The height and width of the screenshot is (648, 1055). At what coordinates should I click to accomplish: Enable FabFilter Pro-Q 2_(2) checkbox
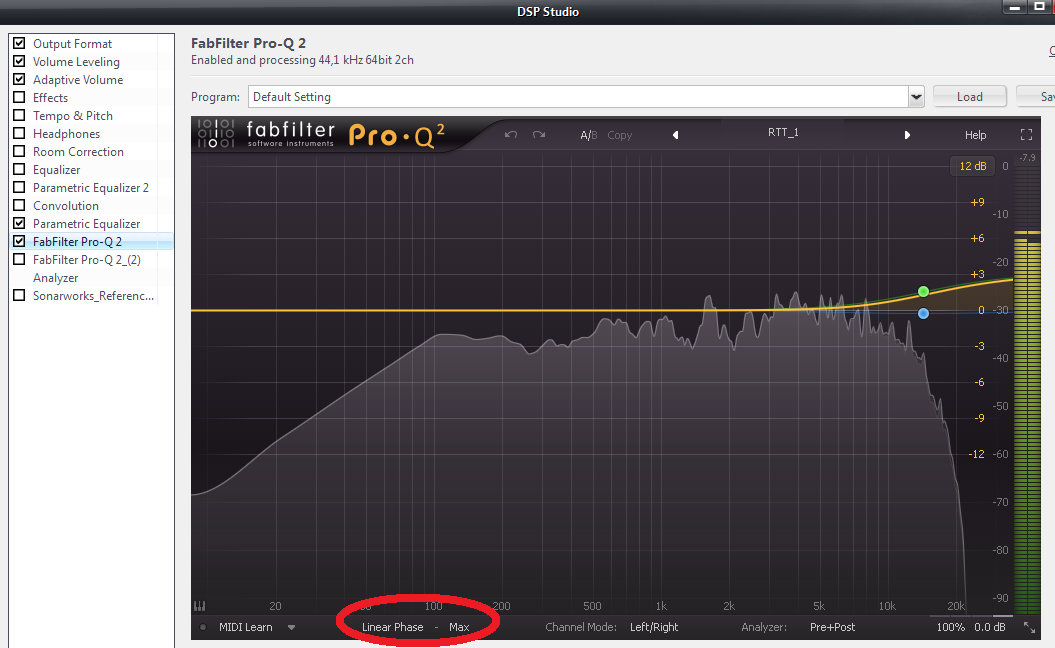[20, 259]
